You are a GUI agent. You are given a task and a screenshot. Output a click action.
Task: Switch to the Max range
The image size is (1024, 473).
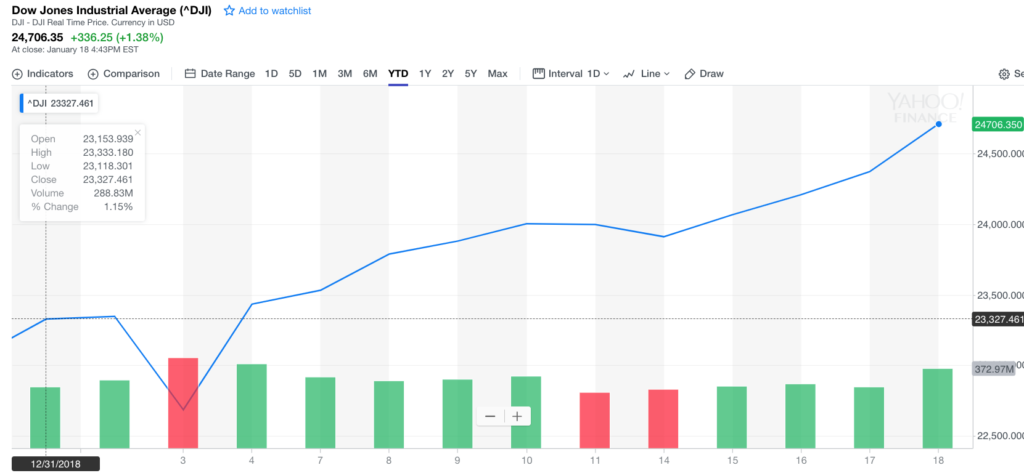(498, 74)
